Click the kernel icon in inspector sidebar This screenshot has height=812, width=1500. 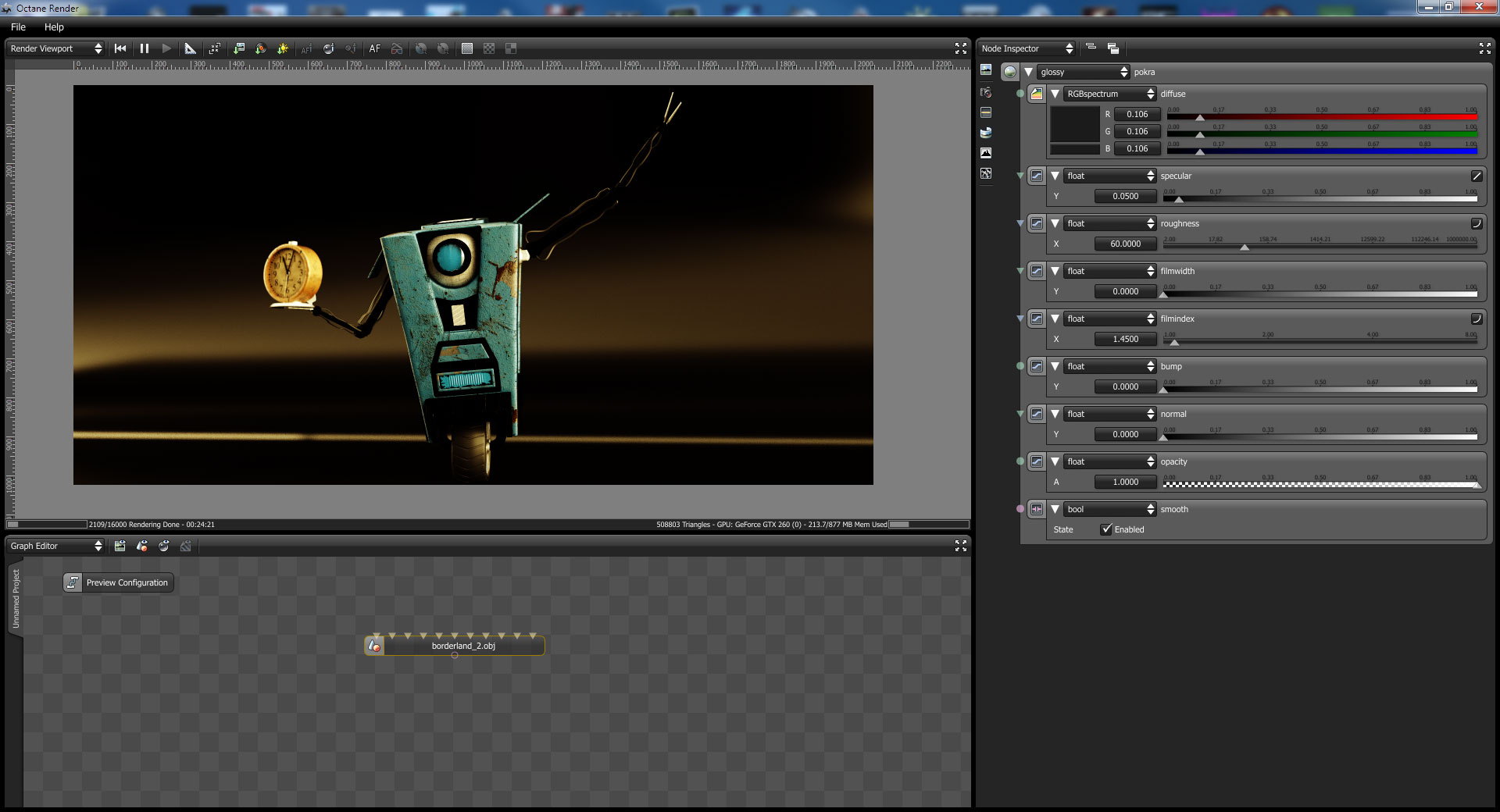986,173
